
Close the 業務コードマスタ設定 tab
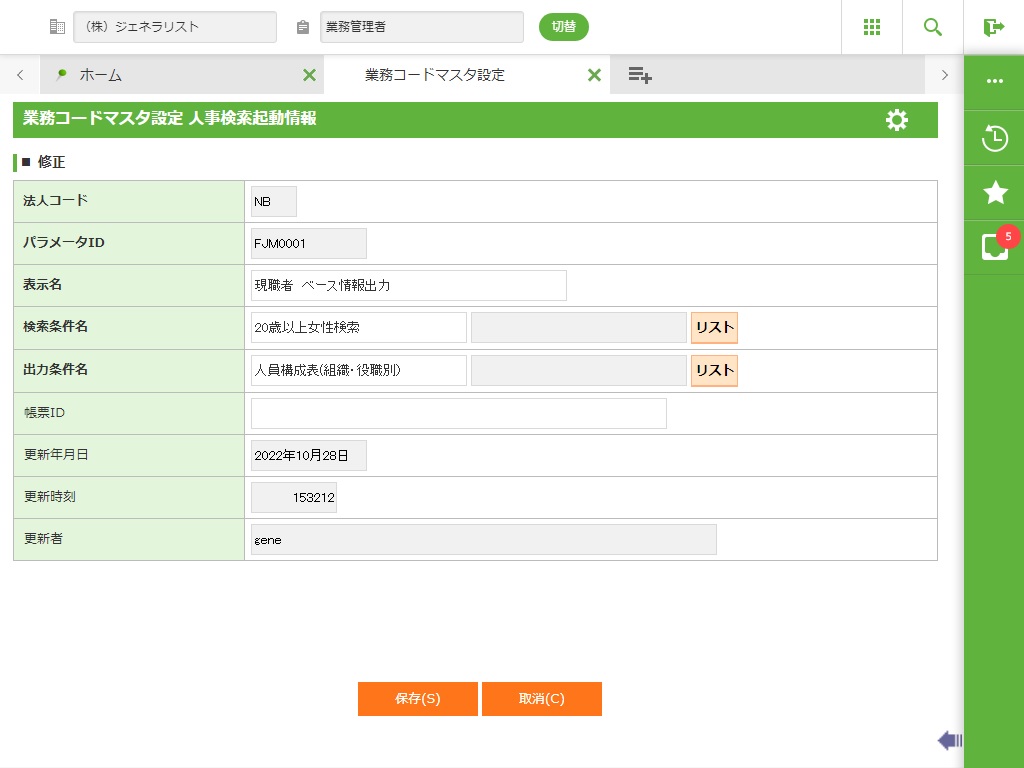tap(594, 75)
